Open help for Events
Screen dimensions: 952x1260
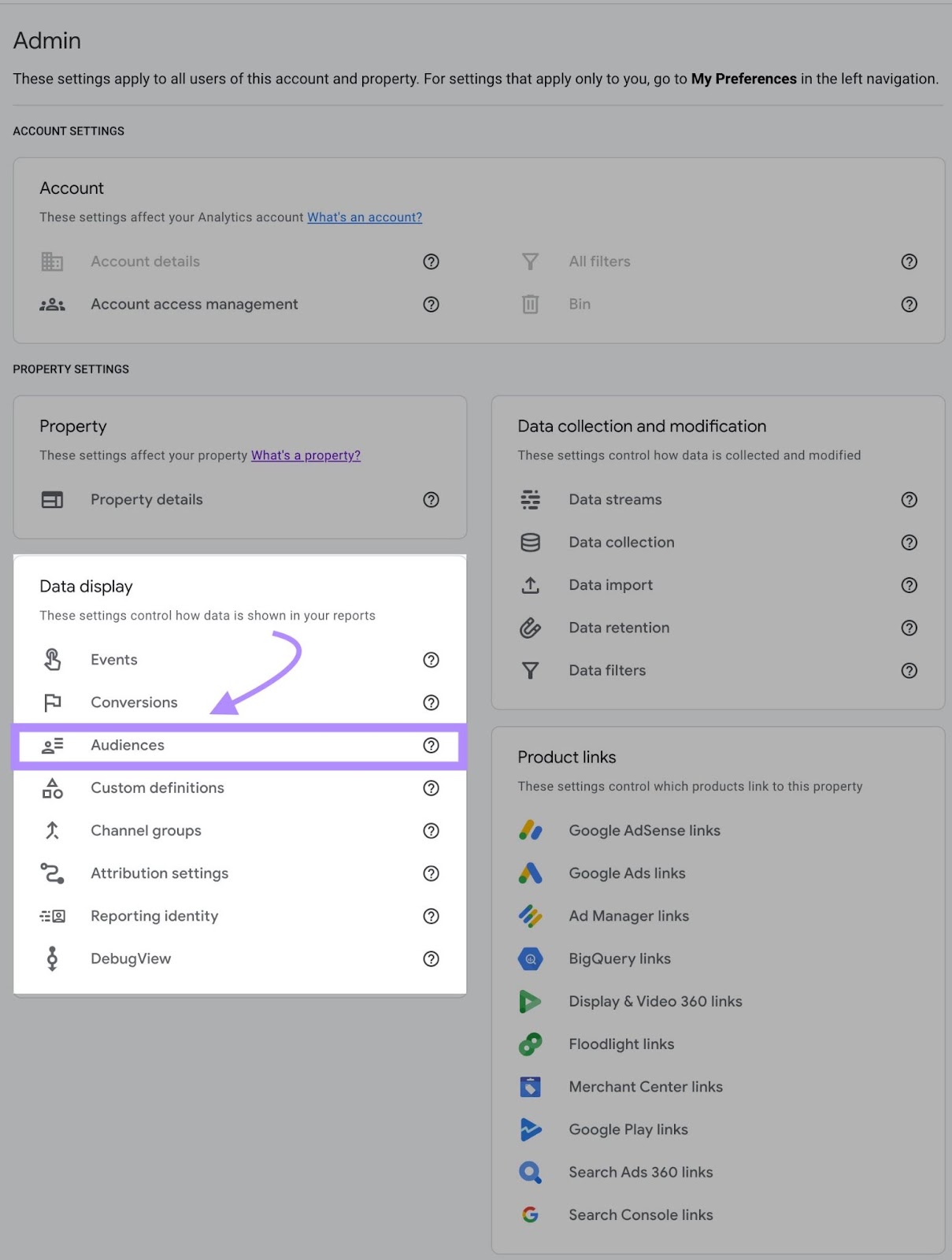click(431, 660)
